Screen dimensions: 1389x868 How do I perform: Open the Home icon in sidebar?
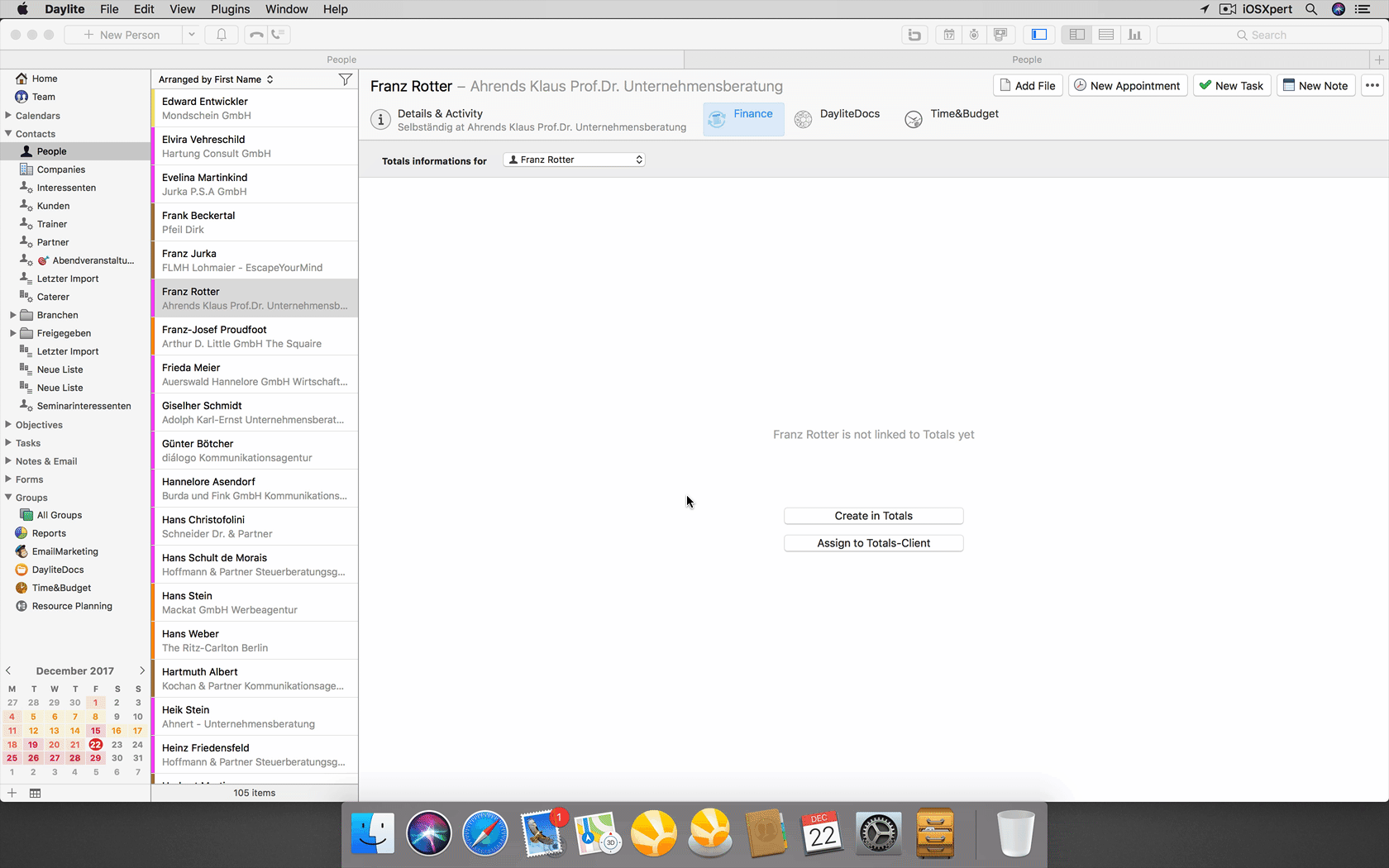21,79
